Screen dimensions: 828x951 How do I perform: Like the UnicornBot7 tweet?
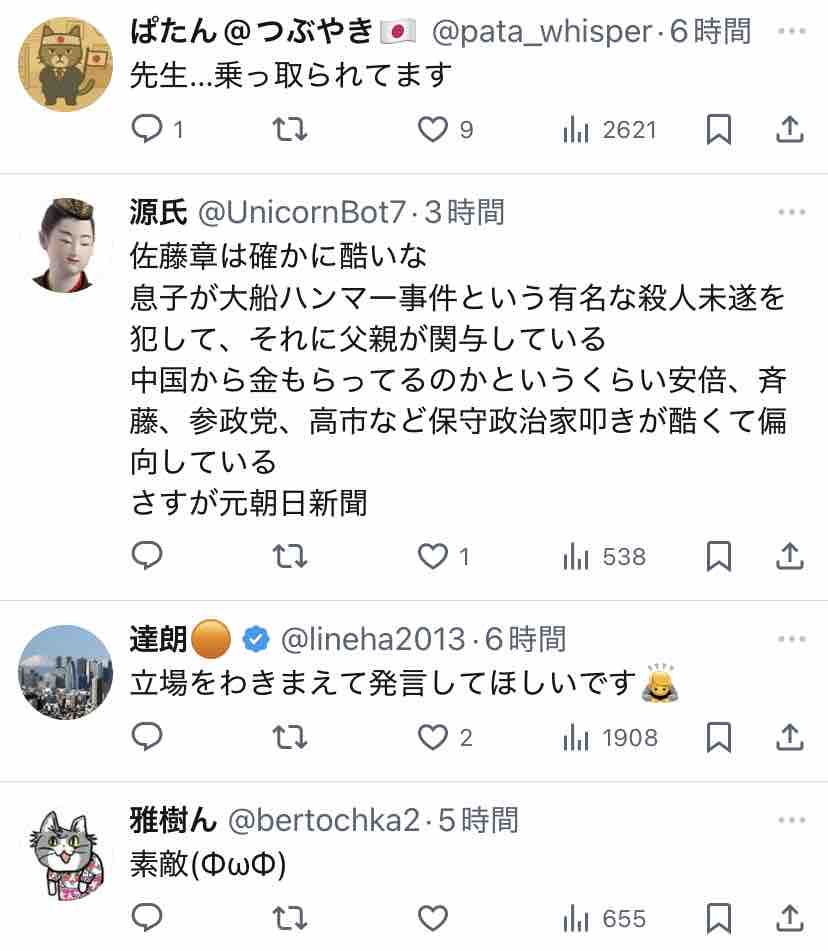pyautogui.click(x=433, y=556)
